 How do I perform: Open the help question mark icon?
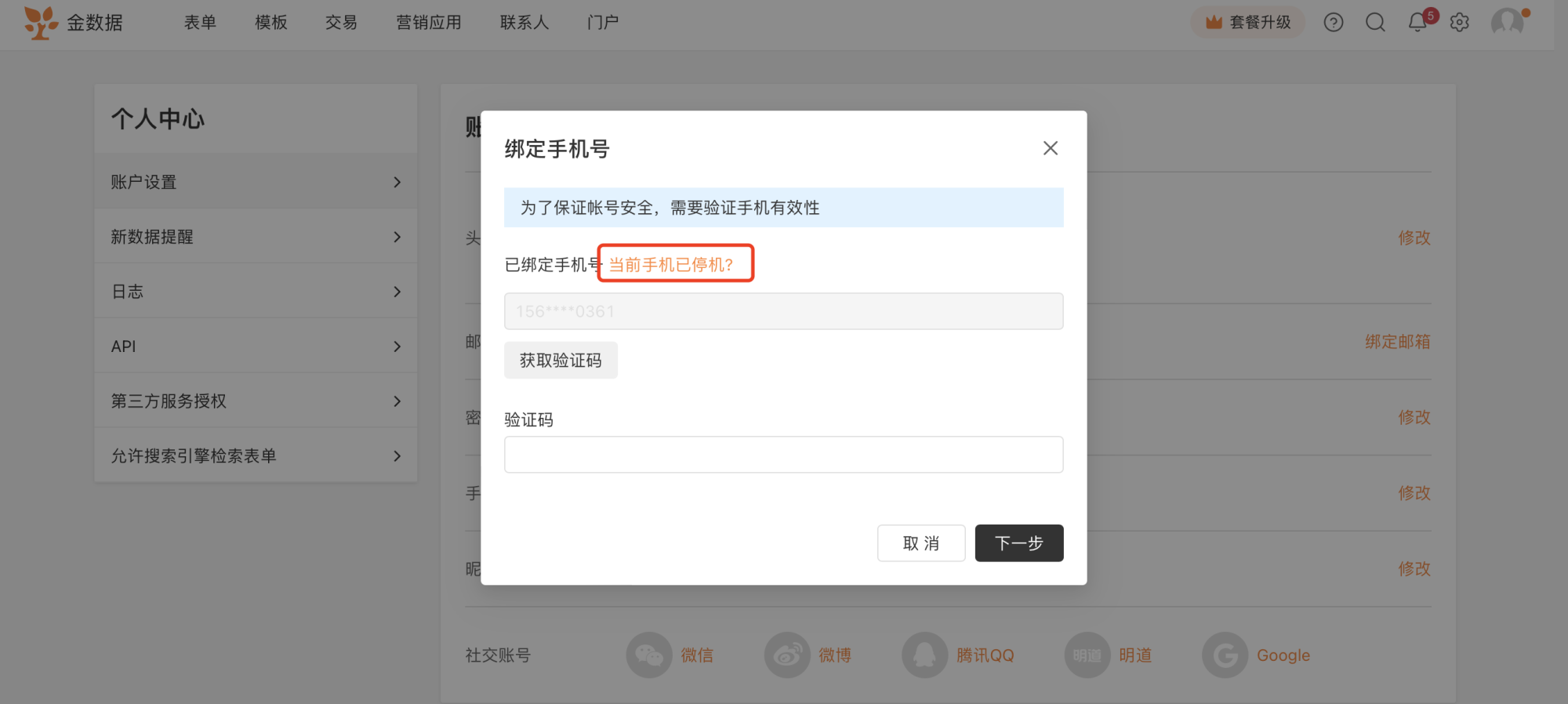coord(1334,22)
